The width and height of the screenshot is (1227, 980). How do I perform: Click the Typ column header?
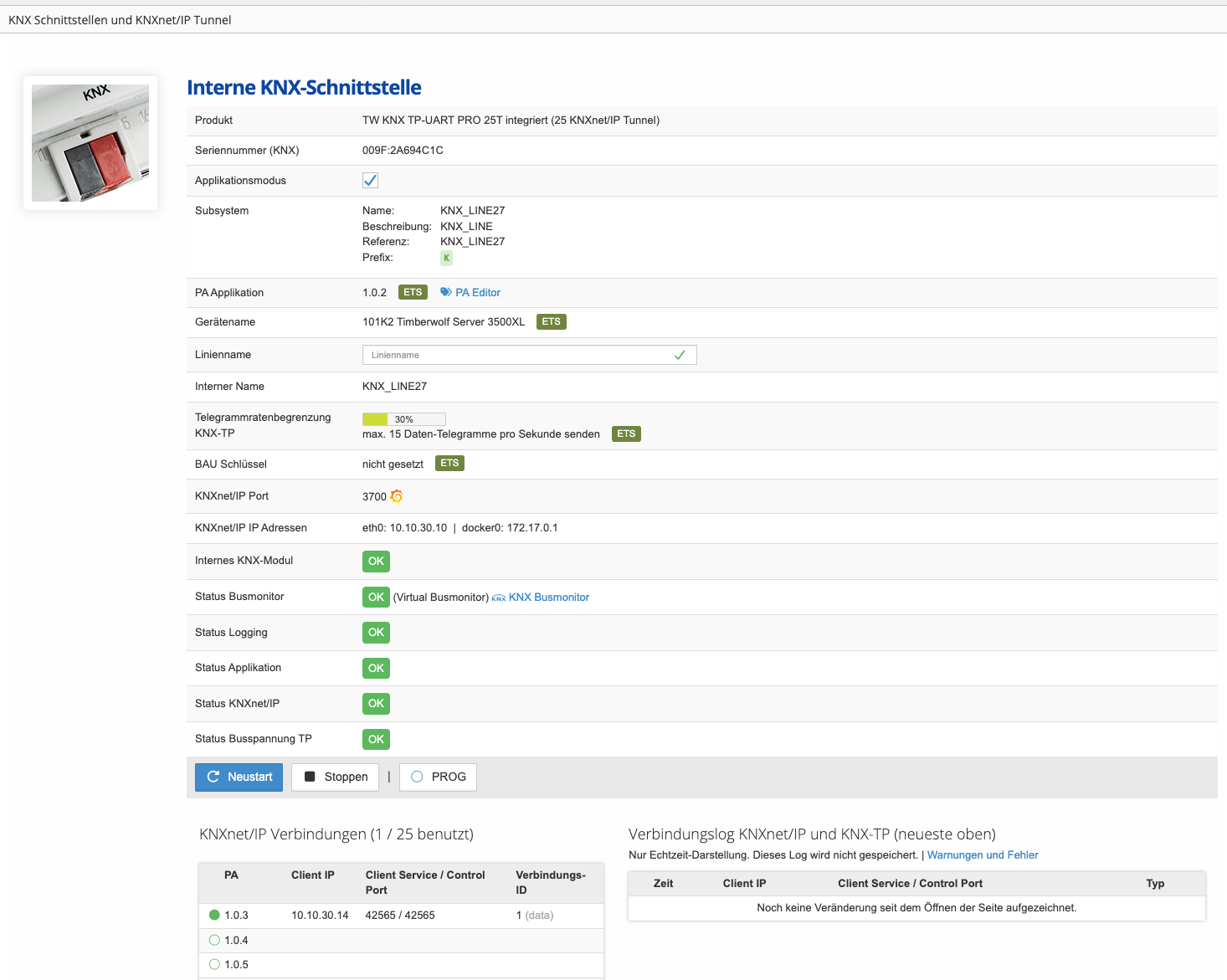click(x=1155, y=883)
